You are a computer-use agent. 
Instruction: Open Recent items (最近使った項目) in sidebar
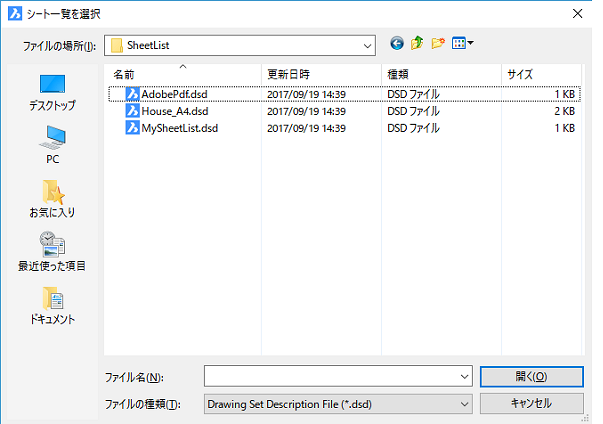point(52,251)
